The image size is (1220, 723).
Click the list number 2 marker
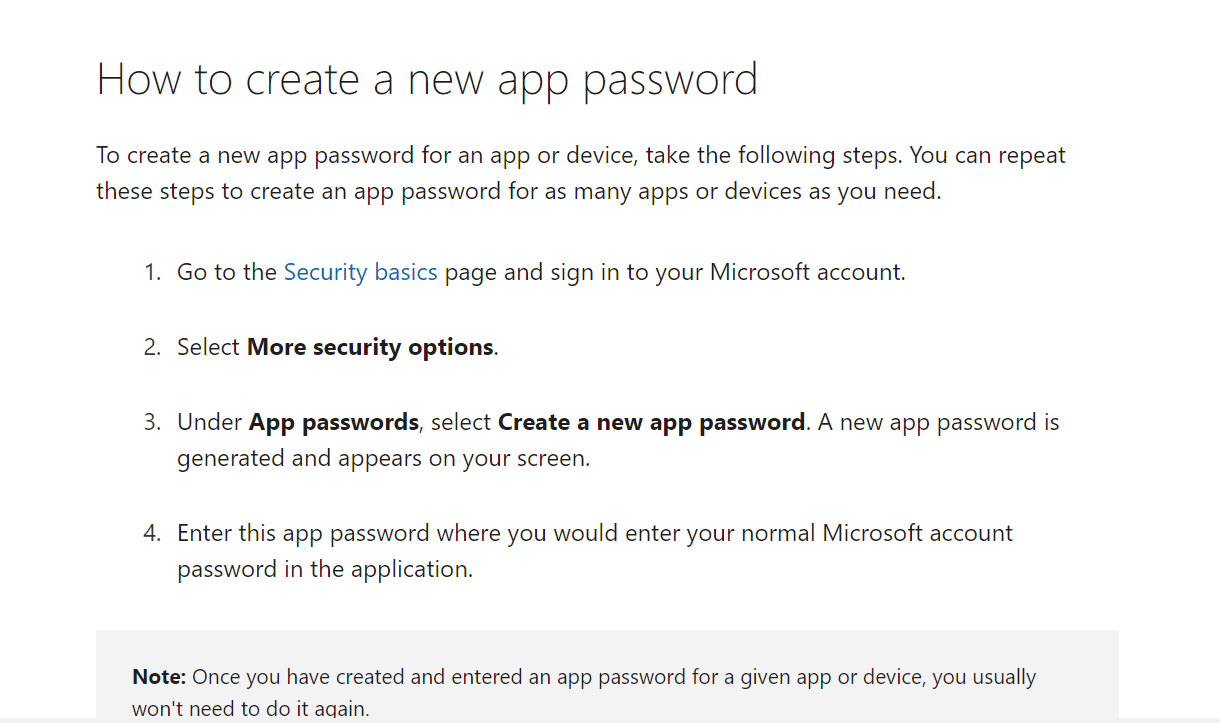click(151, 347)
